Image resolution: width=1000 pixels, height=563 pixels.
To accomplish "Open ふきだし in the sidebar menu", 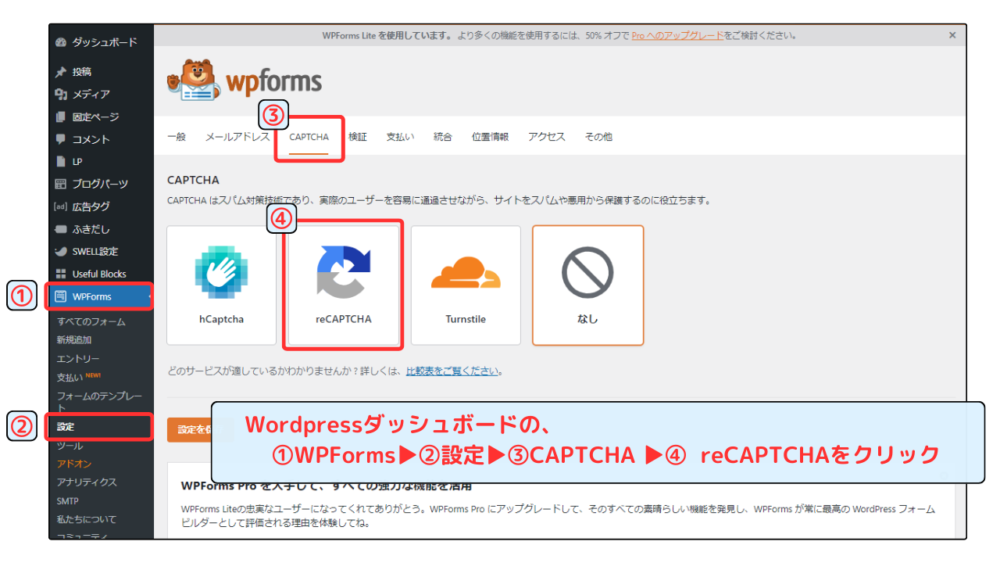I will [91, 229].
